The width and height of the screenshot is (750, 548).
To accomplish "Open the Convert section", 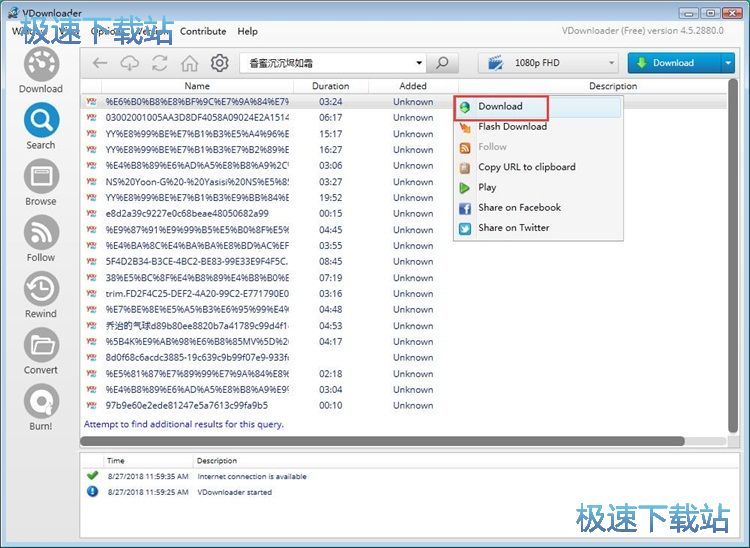I will [x=41, y=351].
